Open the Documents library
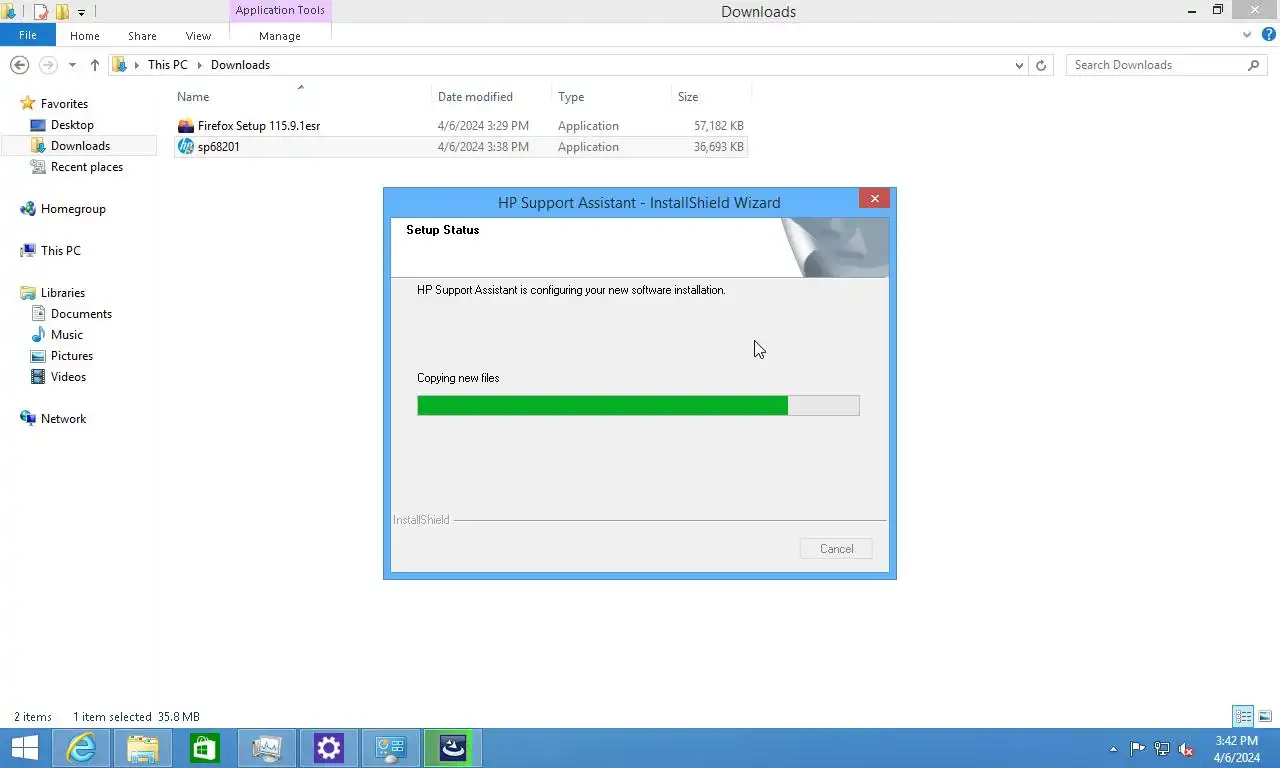 pos(81,314)
